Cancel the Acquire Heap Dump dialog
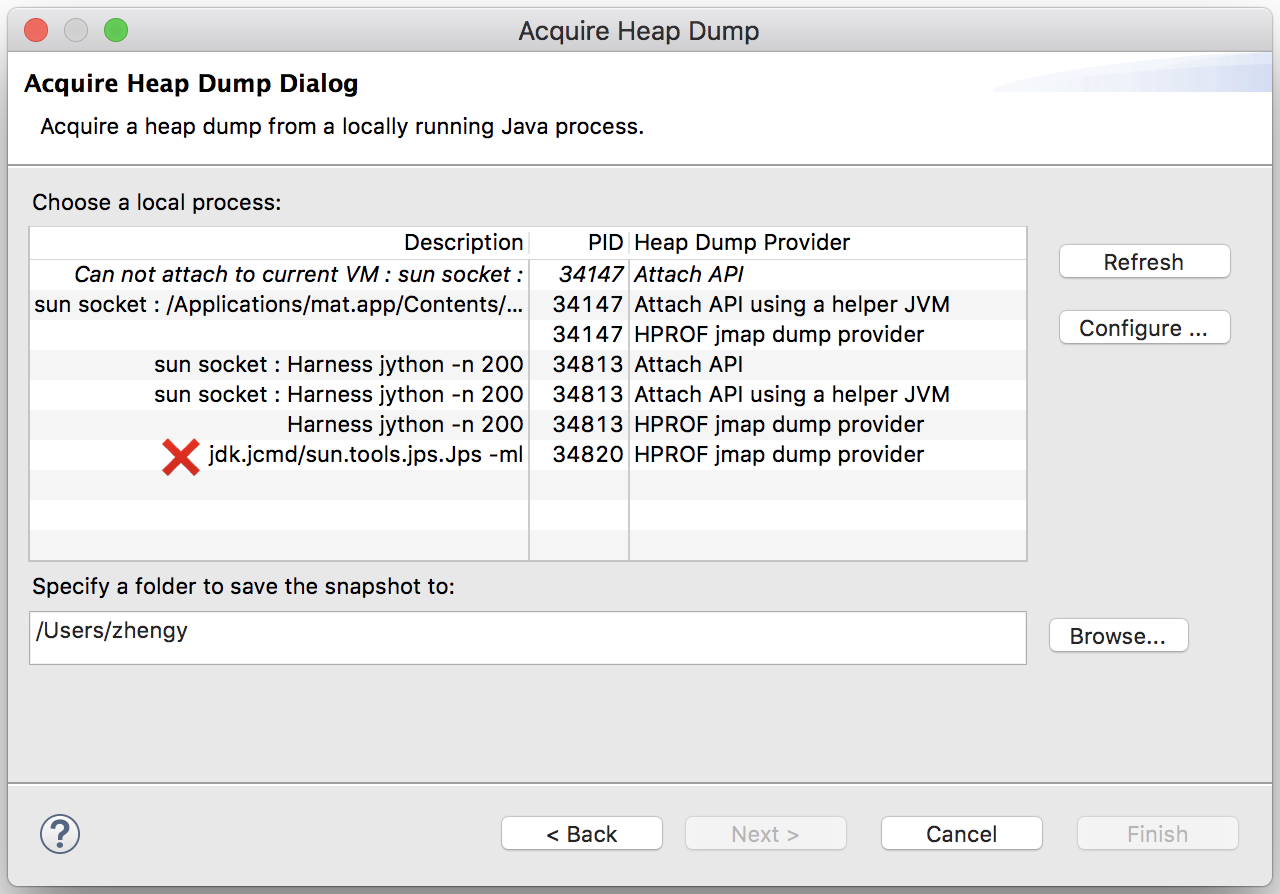Viewport: 1280px width, 894px height. pyautogui.click(x=961, y=834)
